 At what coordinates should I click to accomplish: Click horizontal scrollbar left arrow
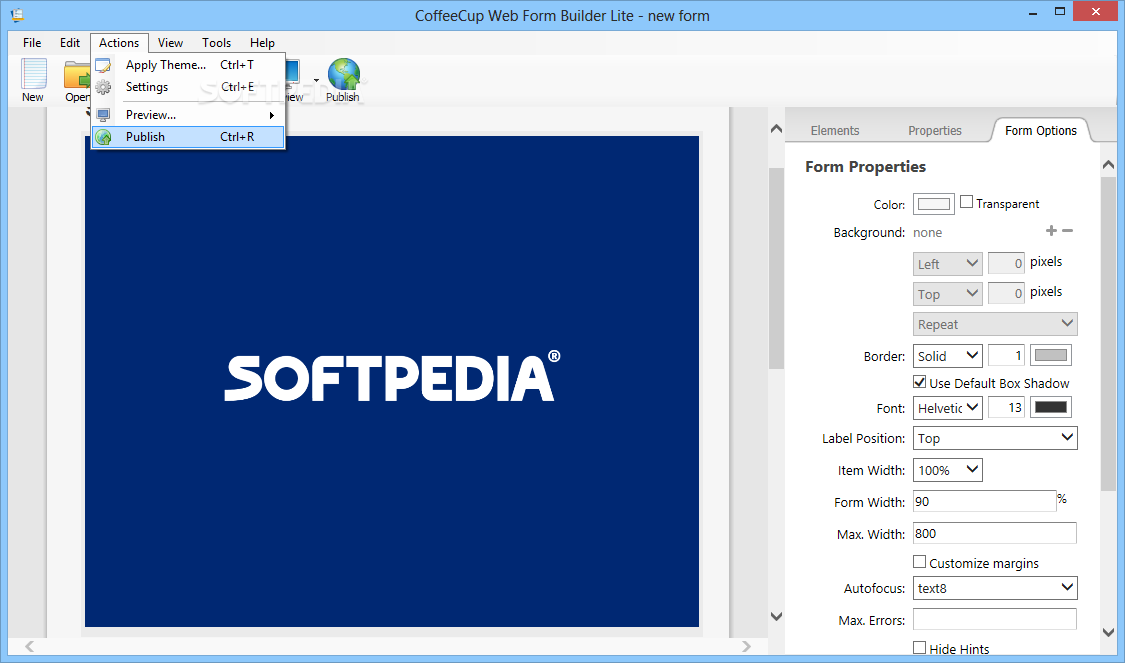tap(29, 646)
